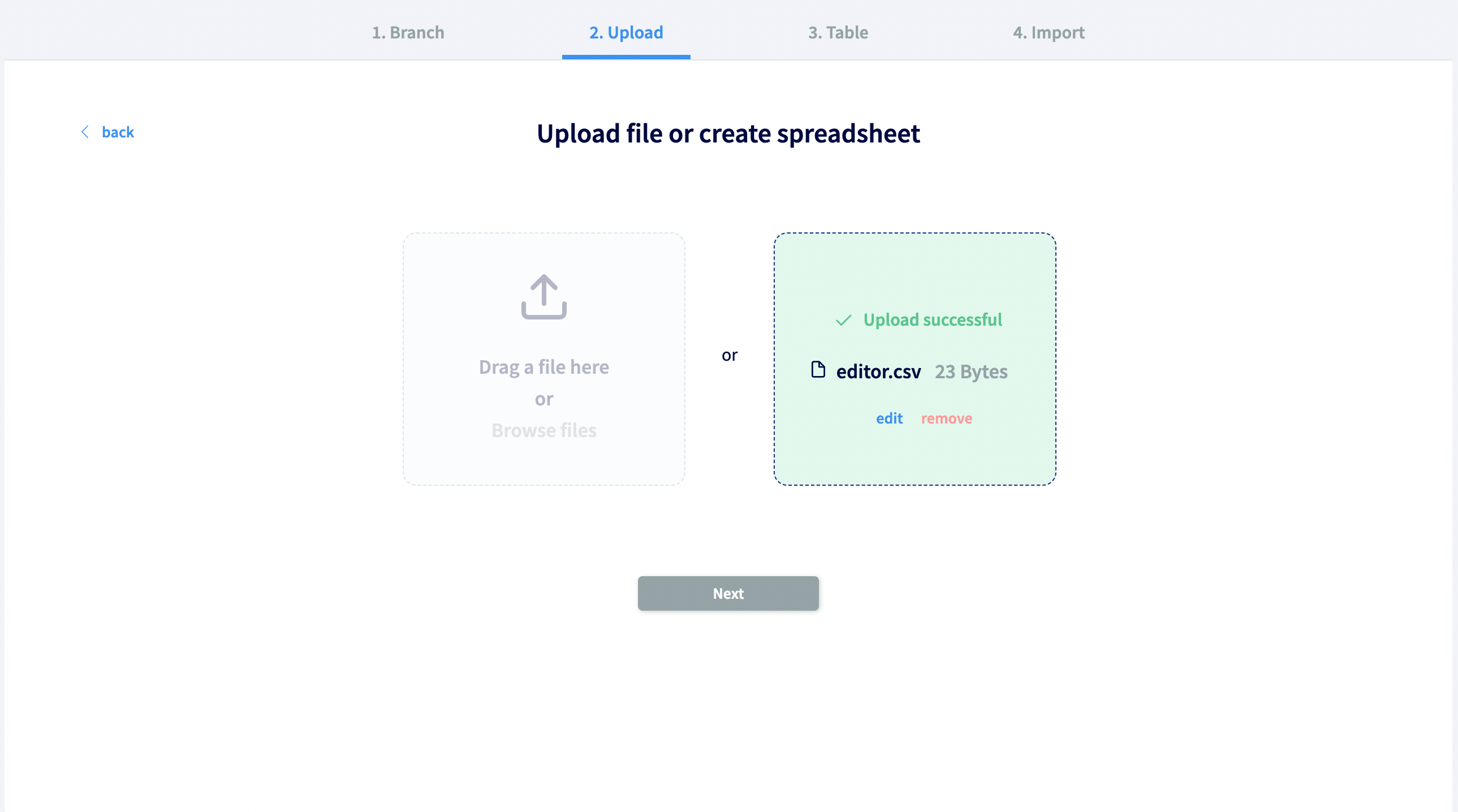1458x812 pixels.
Task: Click the green checkmark icon
Action: click(x=844, y=319)
